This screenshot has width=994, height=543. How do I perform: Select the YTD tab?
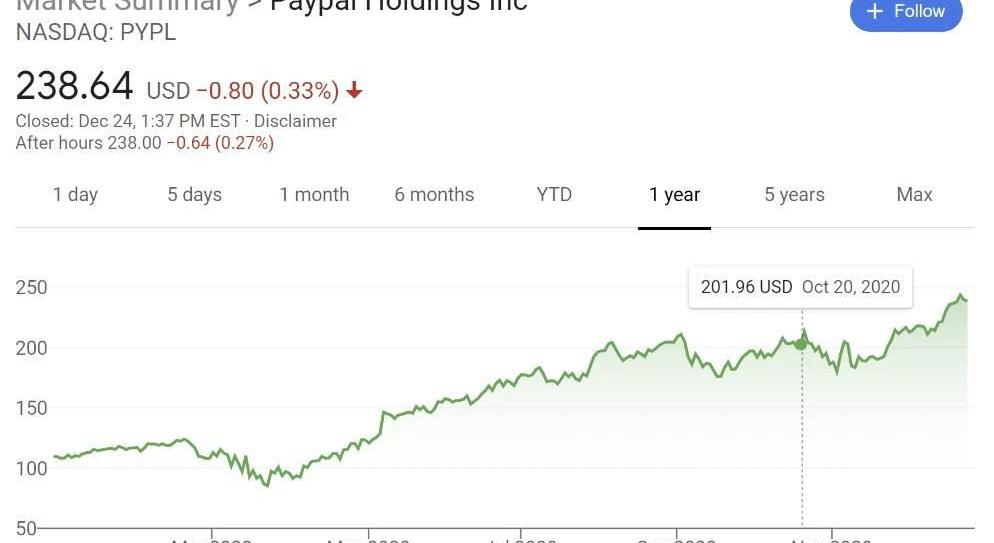[x=554, y=194]
